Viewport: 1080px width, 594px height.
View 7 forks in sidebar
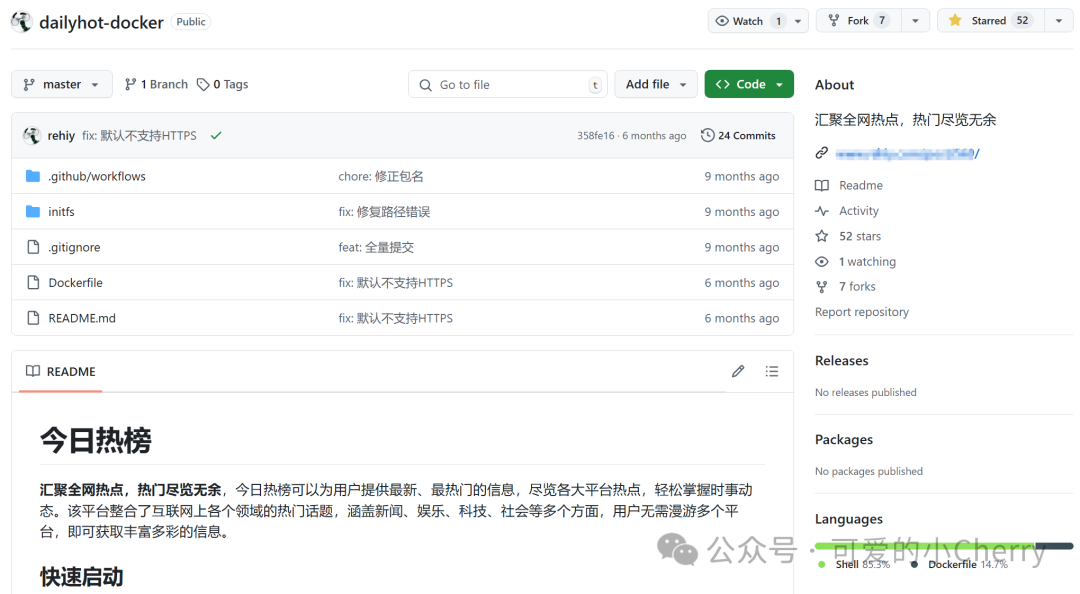857,287
